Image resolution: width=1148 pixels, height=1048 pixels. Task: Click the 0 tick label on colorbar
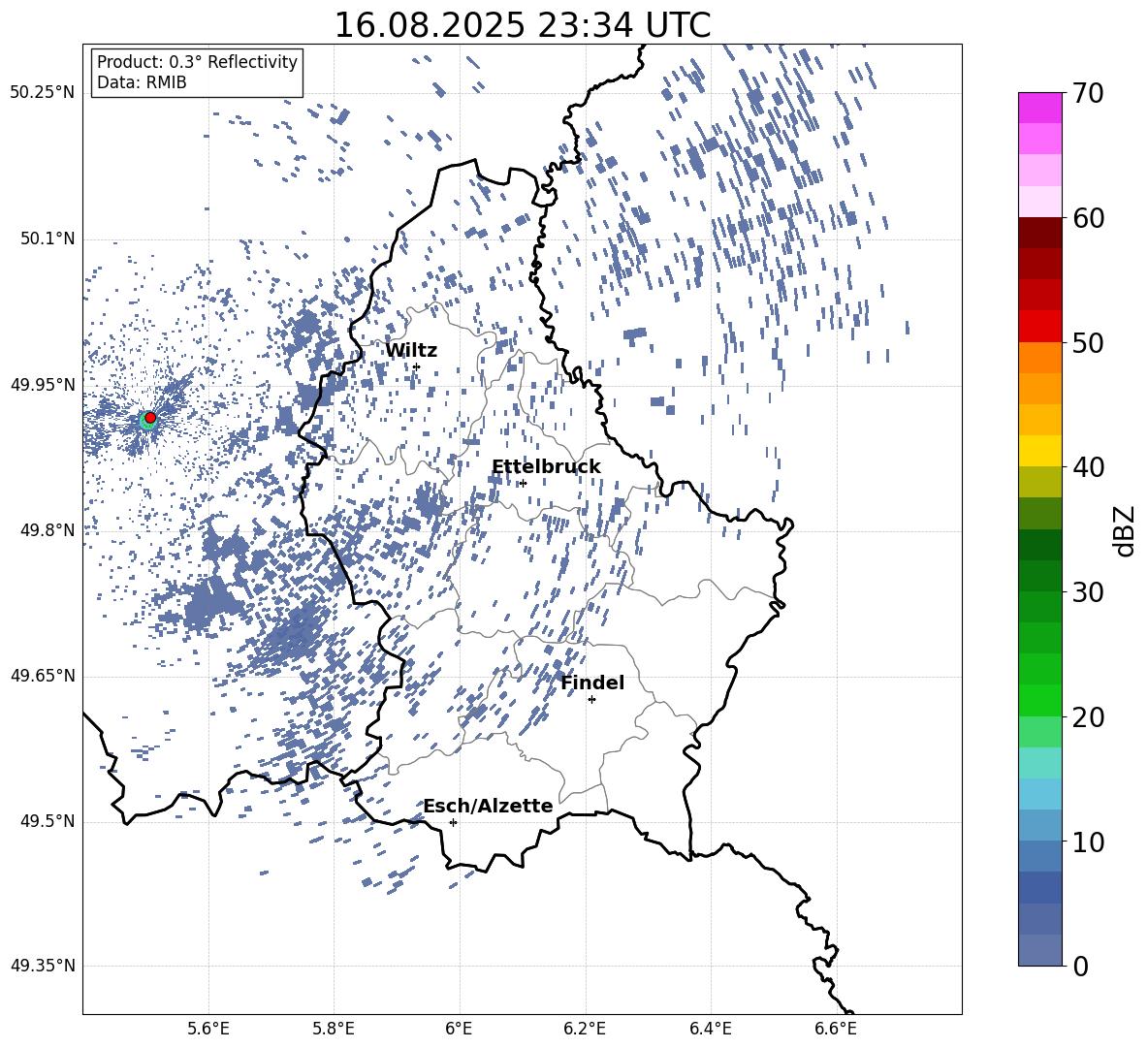1080,966
